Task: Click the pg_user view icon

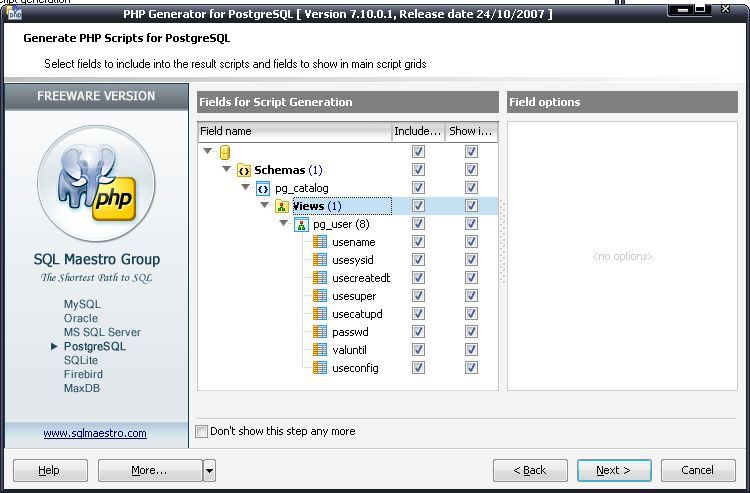Action: (x=301, y=224)
